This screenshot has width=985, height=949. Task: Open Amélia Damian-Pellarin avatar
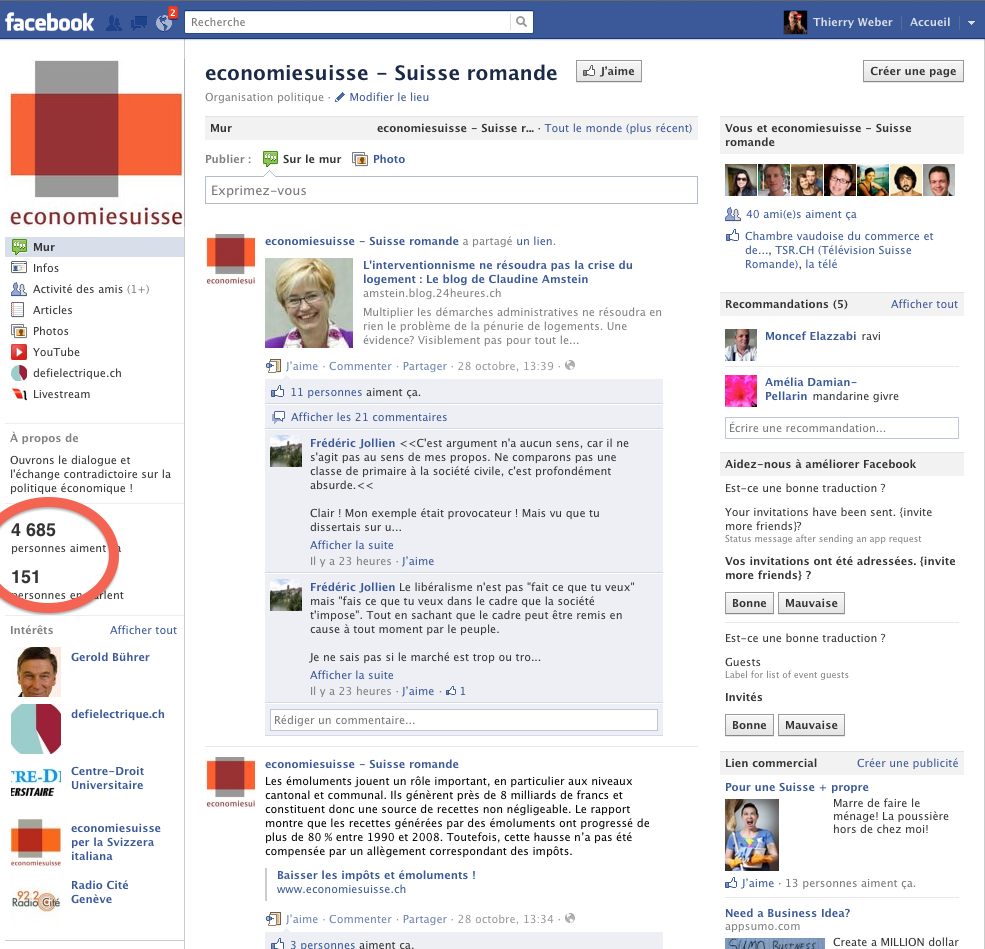click(741, 391)
